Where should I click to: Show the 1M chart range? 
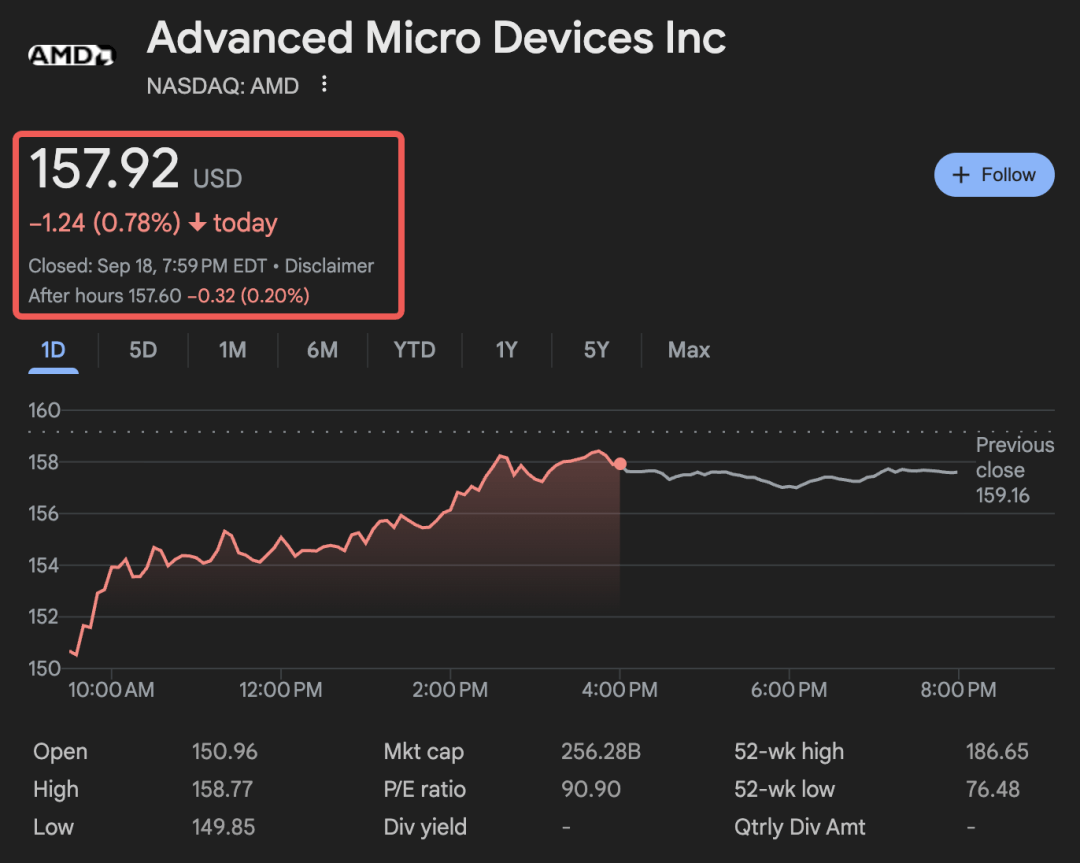(232, 350)
